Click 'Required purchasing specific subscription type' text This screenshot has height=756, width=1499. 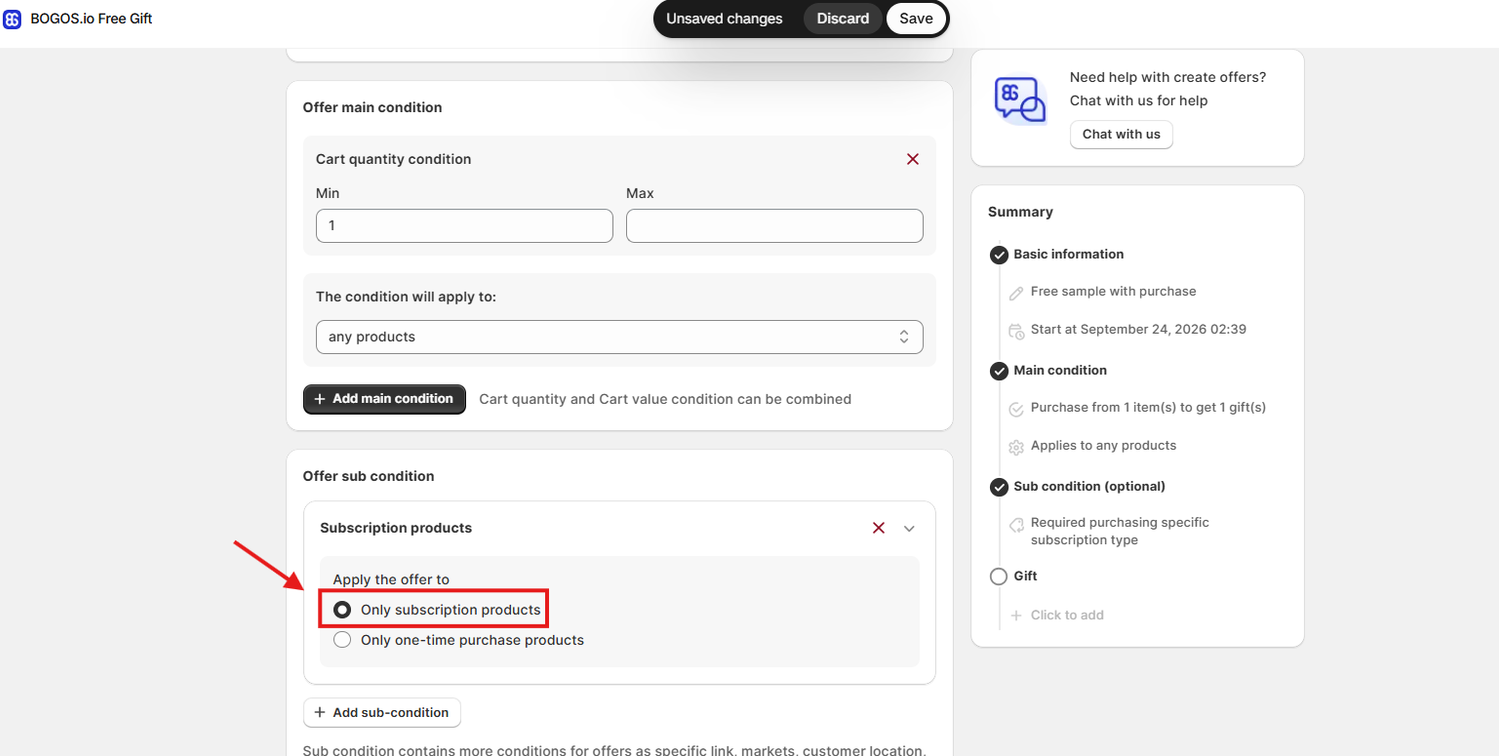point(1120,531)
